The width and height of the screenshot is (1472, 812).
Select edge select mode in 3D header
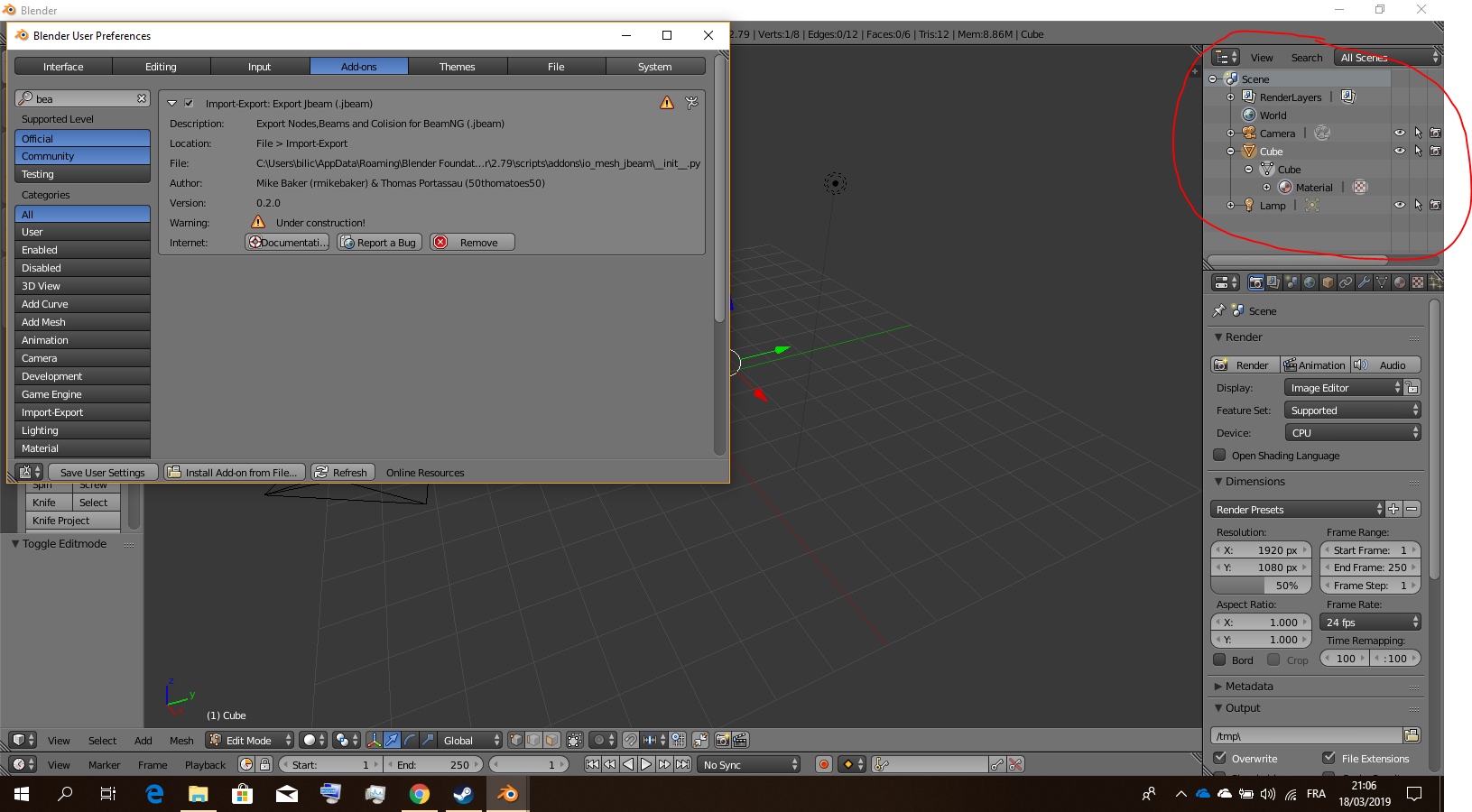(534, 740)
